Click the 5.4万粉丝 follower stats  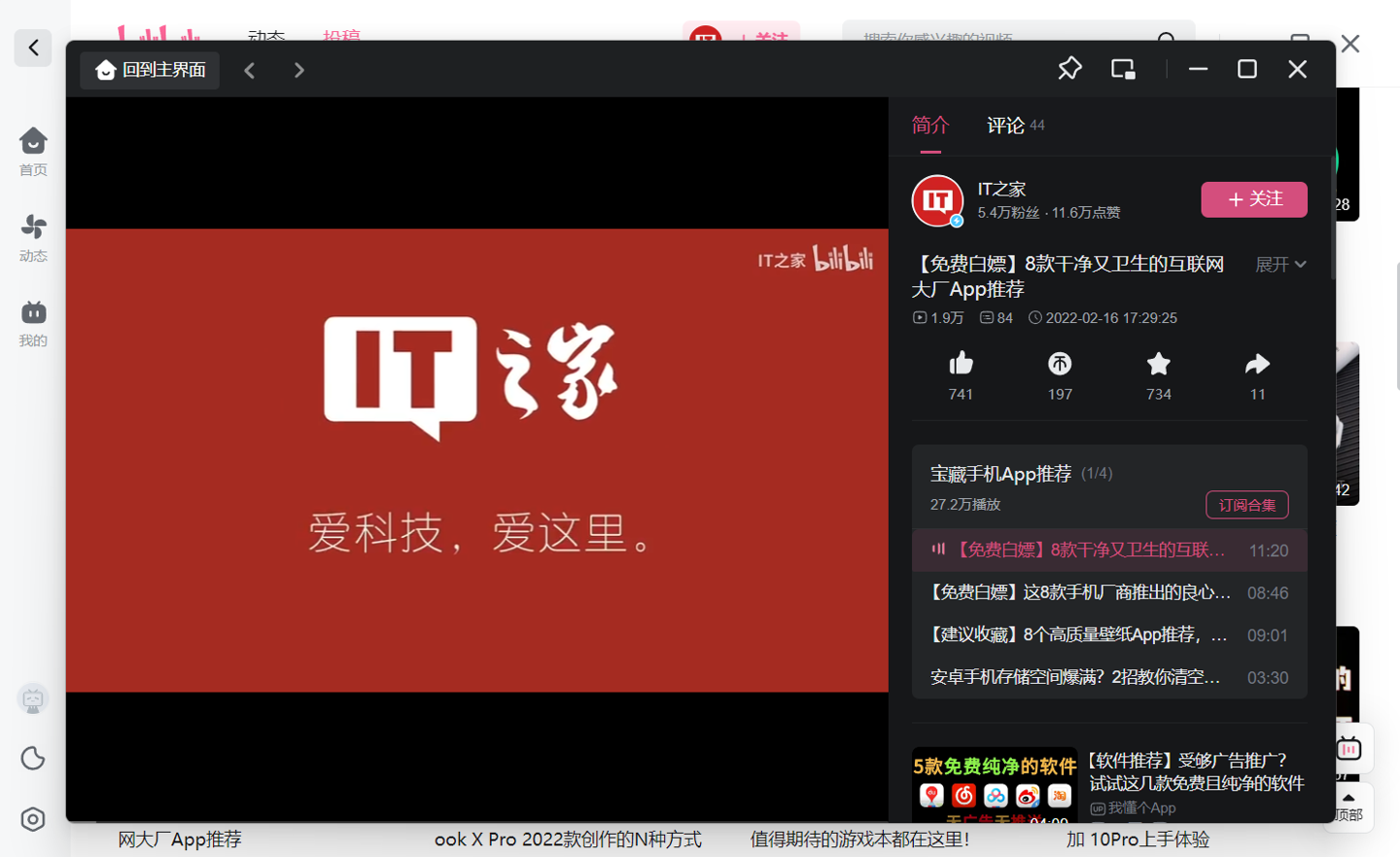pyautogui.click(x=1008, y=212)
